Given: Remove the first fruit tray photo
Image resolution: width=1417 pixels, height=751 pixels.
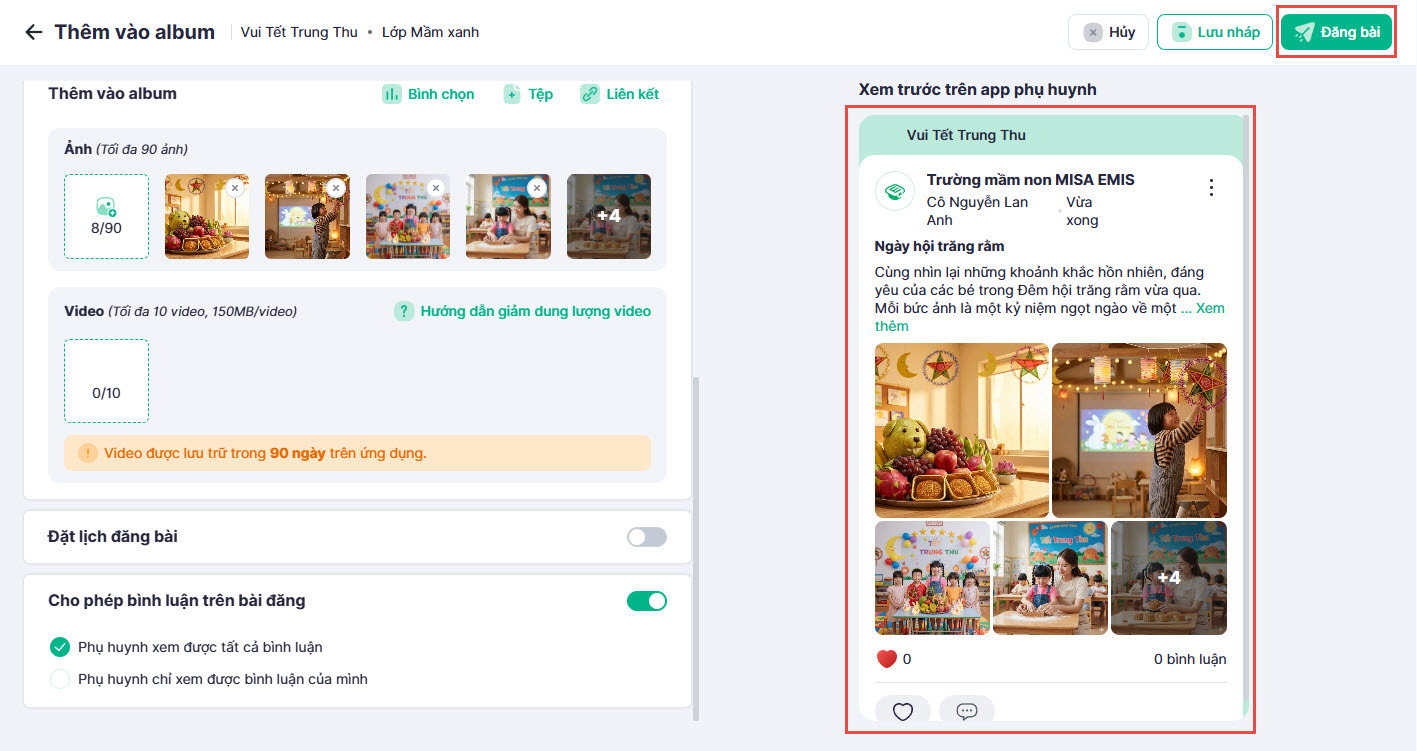Looking at the screenshot, I should (234, 187).
